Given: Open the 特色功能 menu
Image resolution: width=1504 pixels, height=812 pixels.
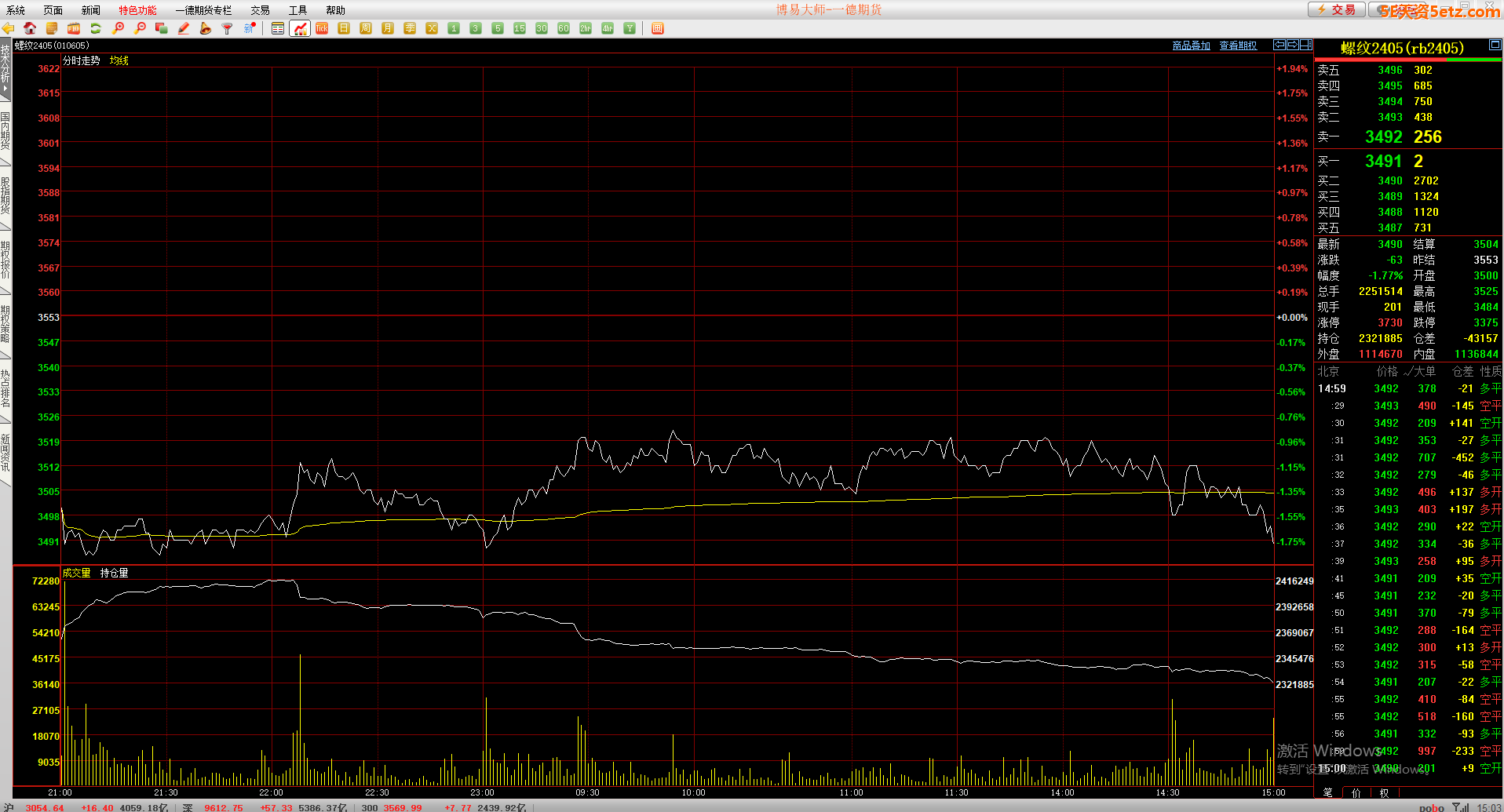Looking at the screenshot, I should click(x=137, y=10).
